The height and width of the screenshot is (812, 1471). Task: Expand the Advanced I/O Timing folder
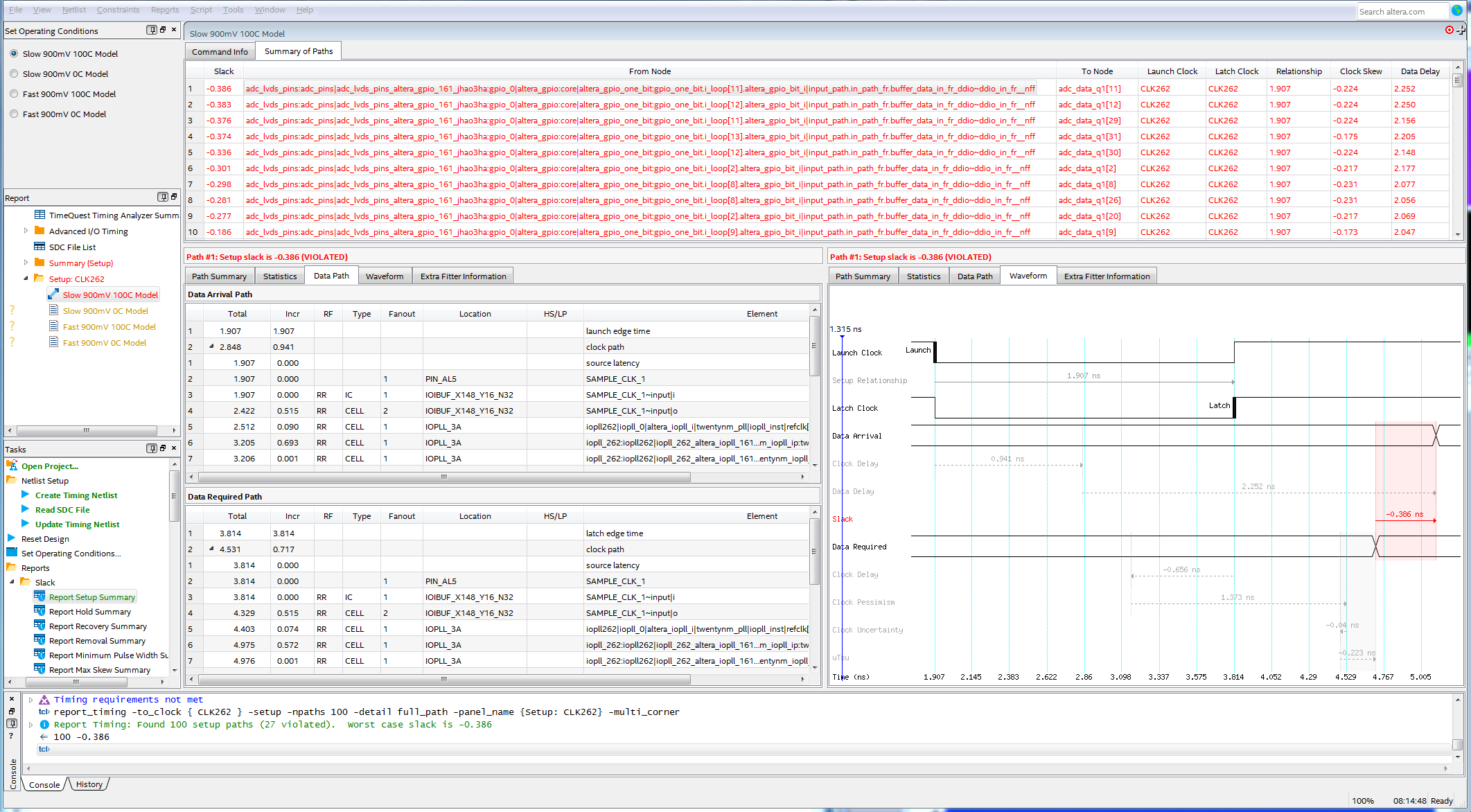point(26,231)
